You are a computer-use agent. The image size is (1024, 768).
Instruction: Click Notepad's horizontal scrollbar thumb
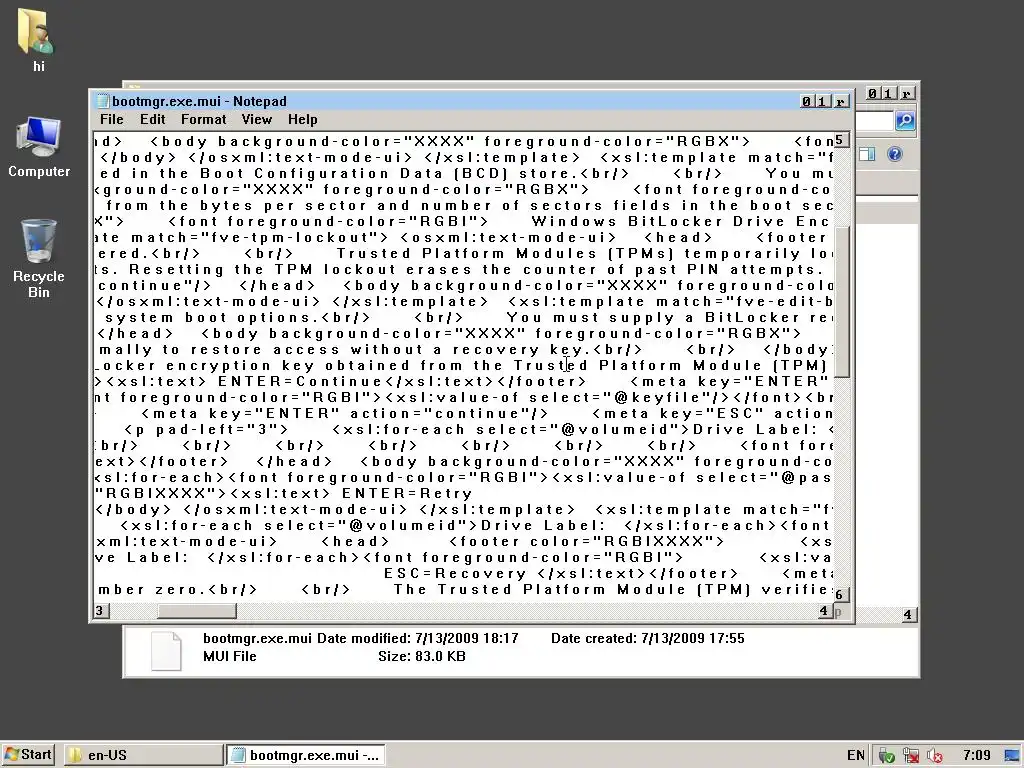pyautogui.click(x=197, y=611)
